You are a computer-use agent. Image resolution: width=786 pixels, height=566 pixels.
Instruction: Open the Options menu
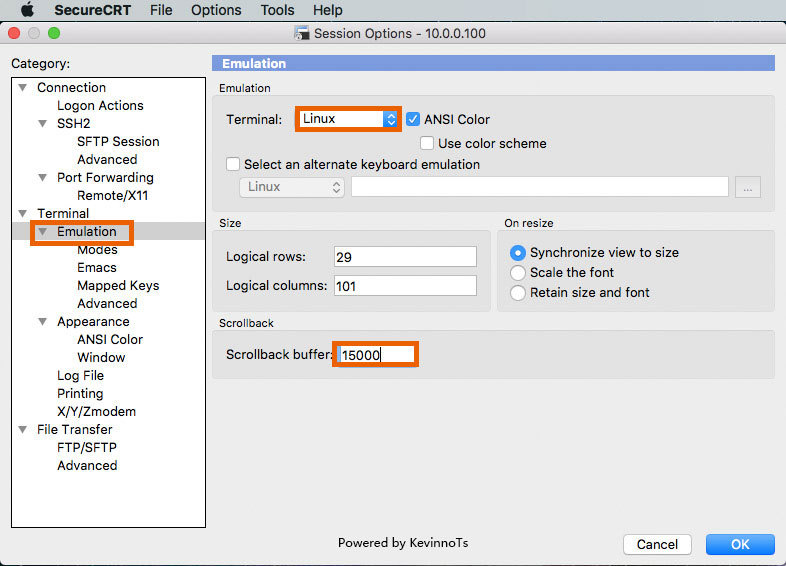pyautogui.click(x=216, y=10)
